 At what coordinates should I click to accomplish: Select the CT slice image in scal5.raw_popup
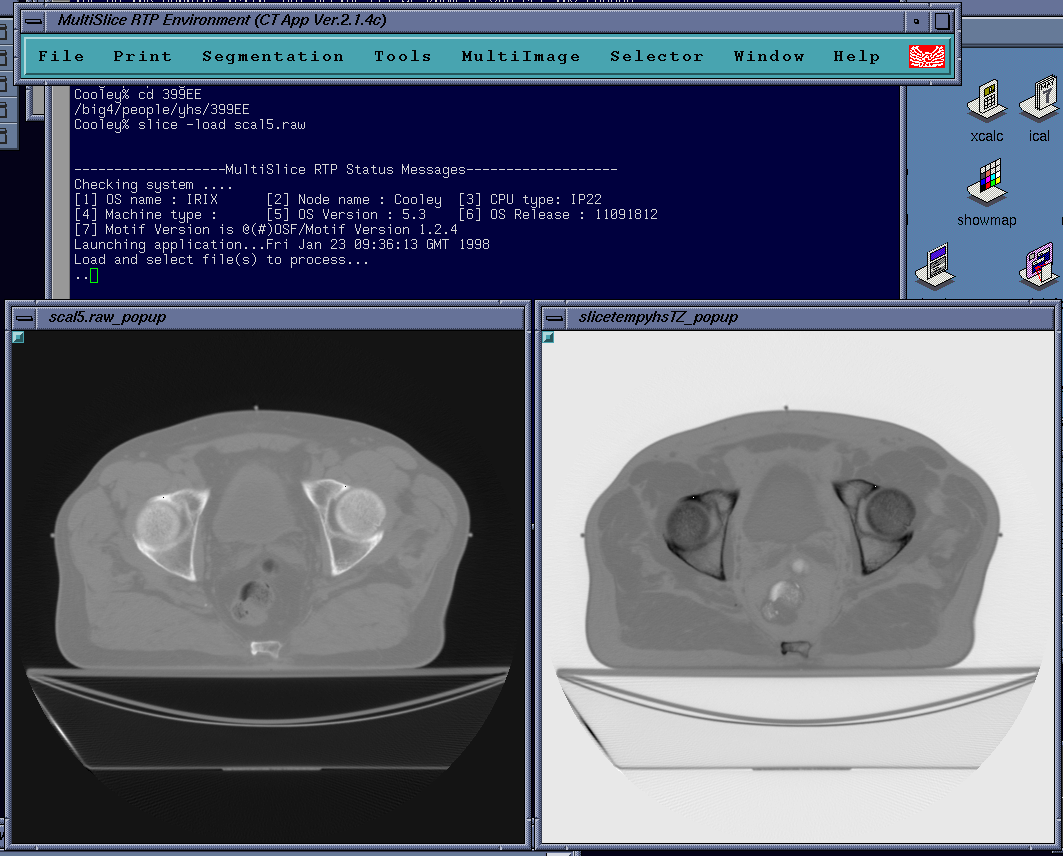(268, 587)
